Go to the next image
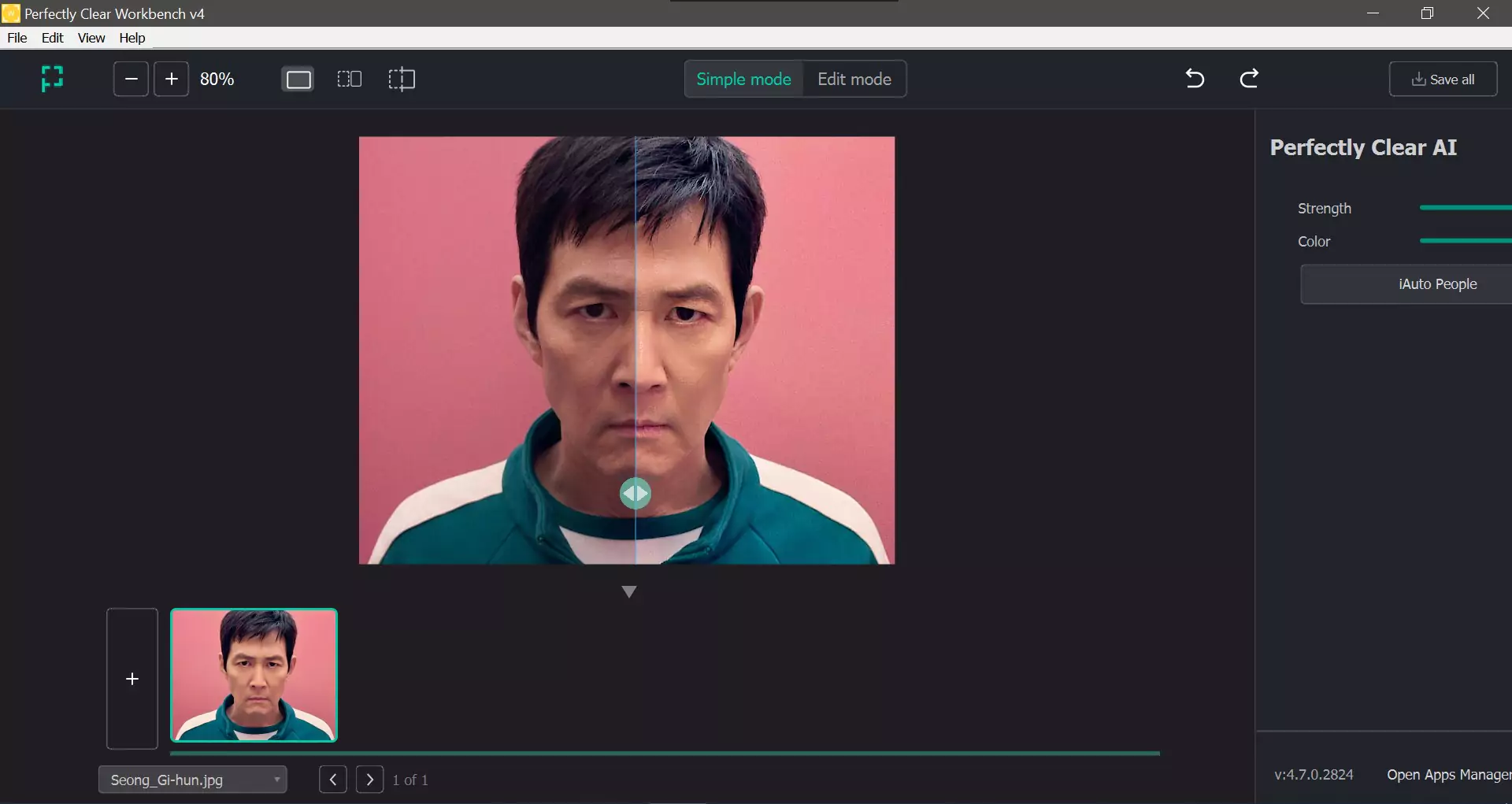Image resolution: width=1512 pixels, height=804 pixels. pos(369,780)
